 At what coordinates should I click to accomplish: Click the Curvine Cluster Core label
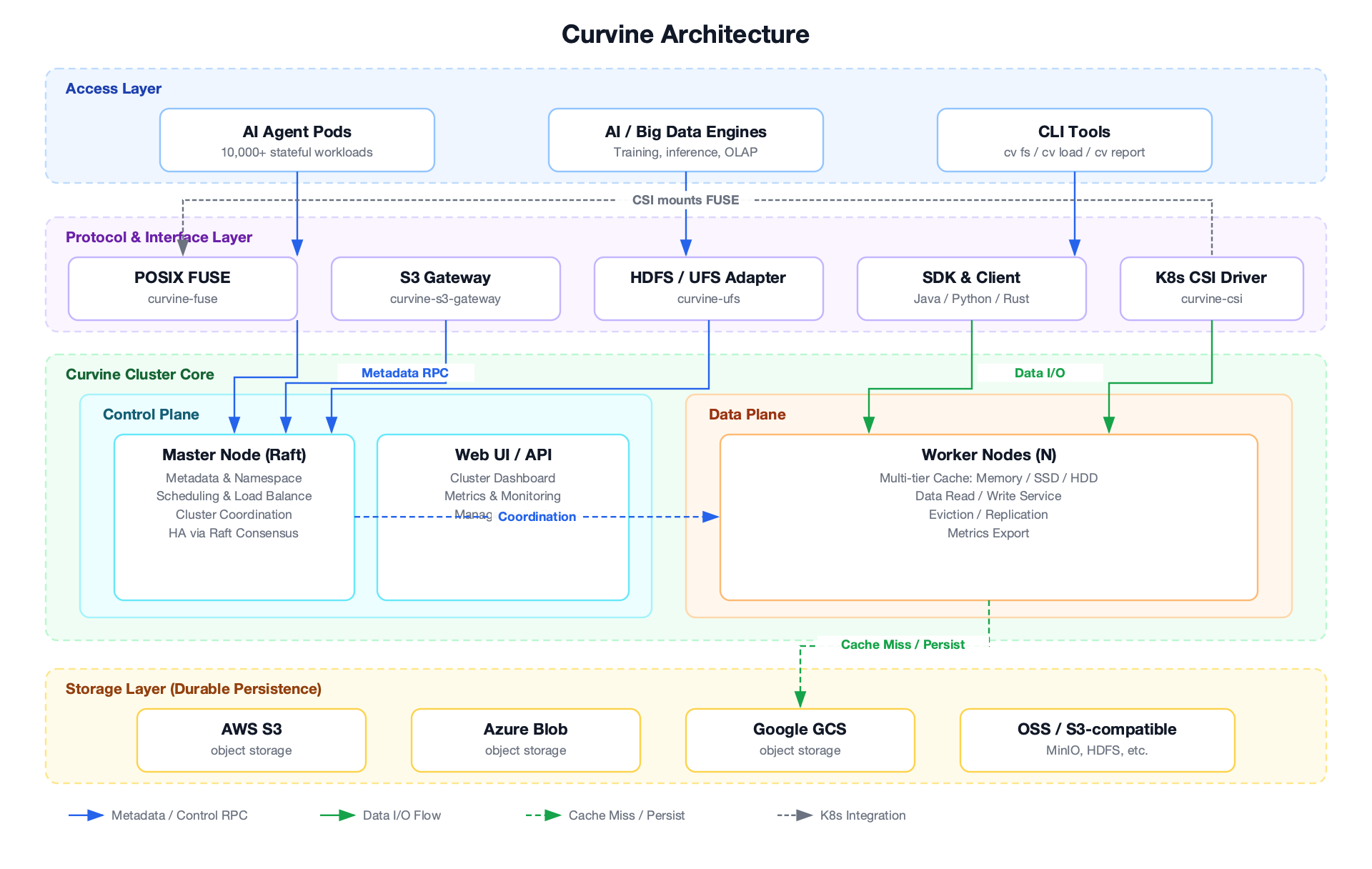[140, 374]
